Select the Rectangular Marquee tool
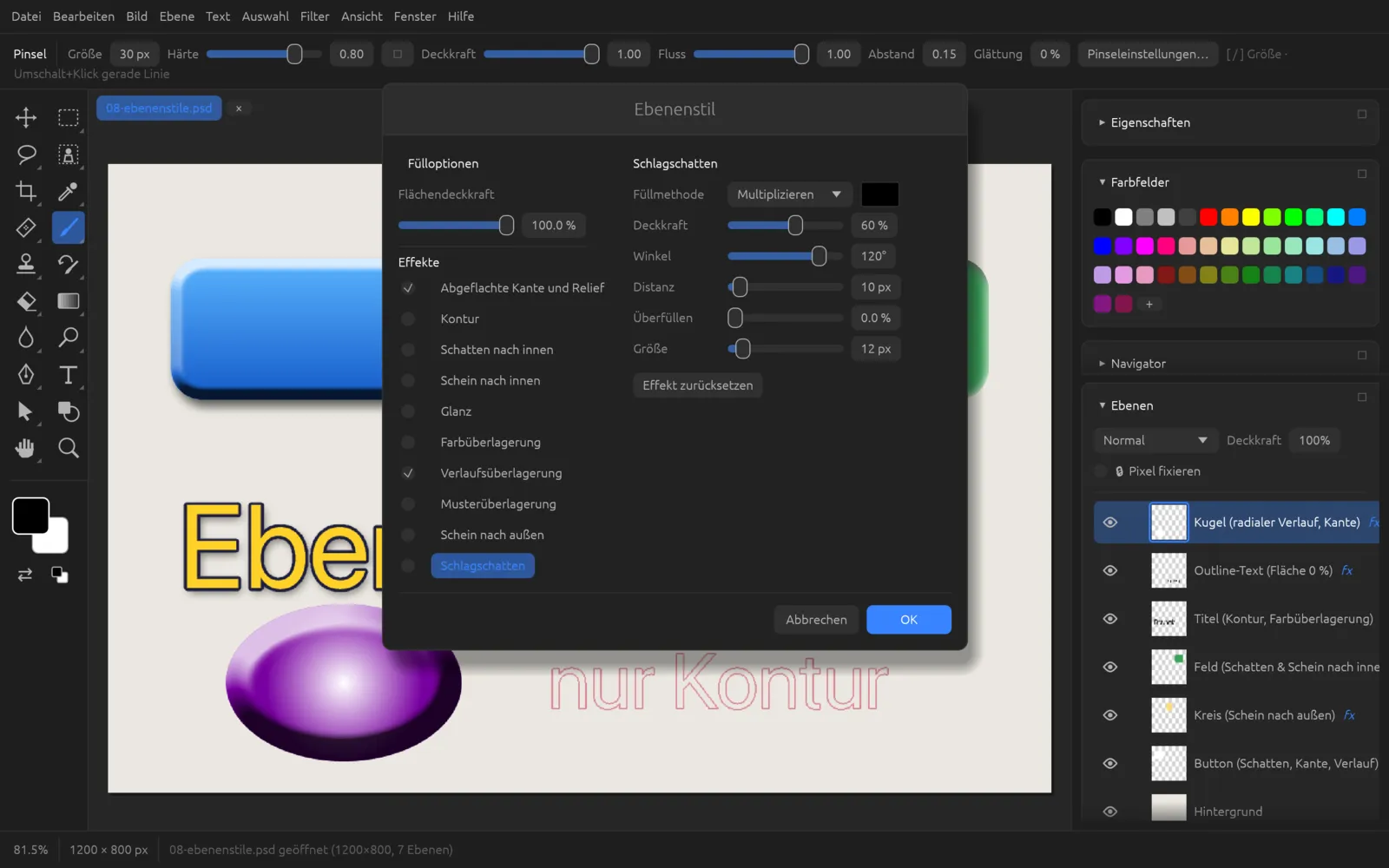Screen dimensions: 1389x868 (69, 117)
